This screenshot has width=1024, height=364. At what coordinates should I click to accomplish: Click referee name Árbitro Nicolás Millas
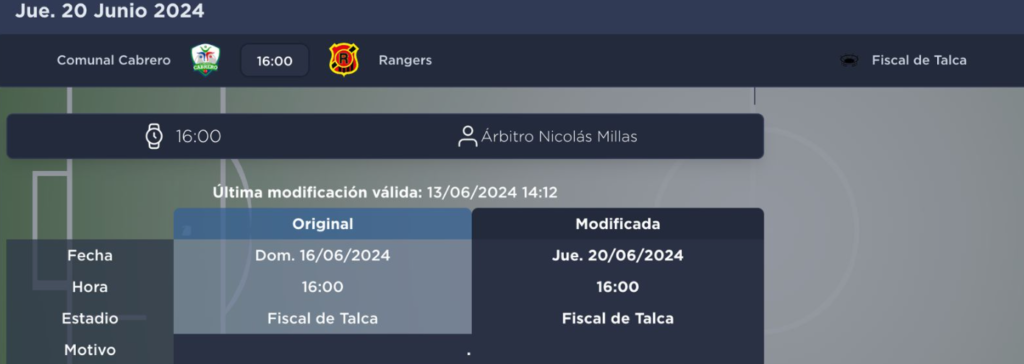[x=559, y=137]
